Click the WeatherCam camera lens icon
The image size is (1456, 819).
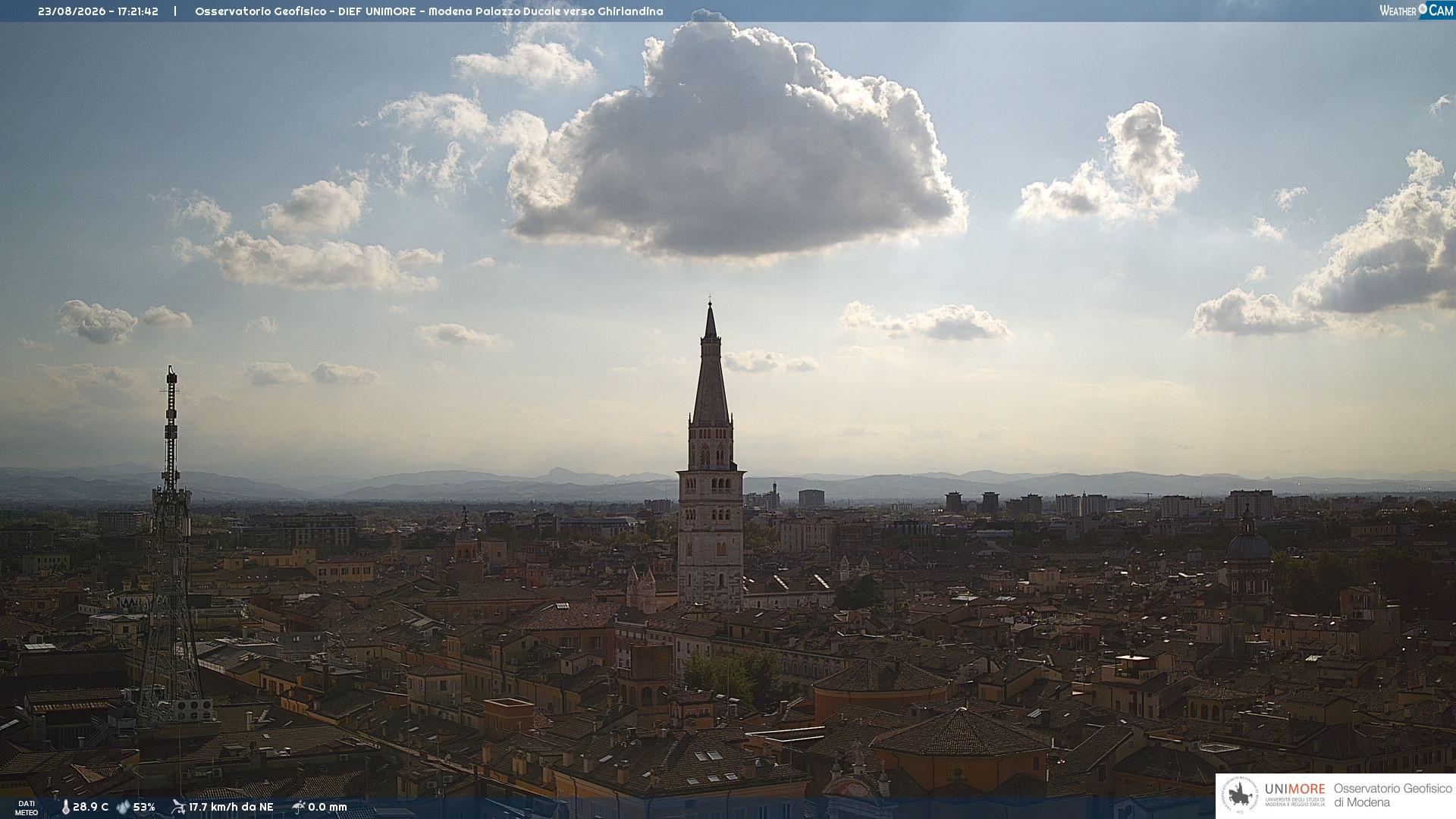click(1423, 10)
